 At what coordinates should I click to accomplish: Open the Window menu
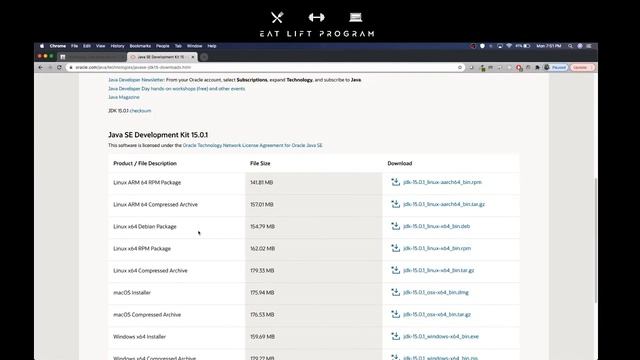[x=194, y=46]
